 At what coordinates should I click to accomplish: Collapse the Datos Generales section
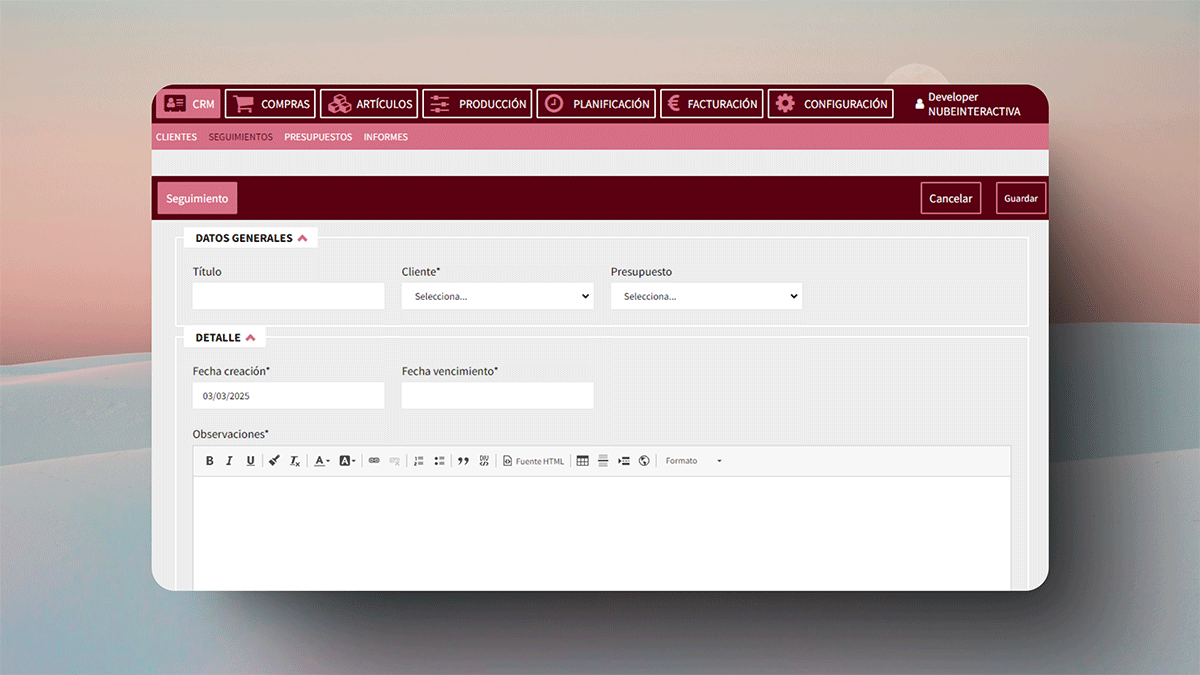pyautogui.click(x=251, y=238)
